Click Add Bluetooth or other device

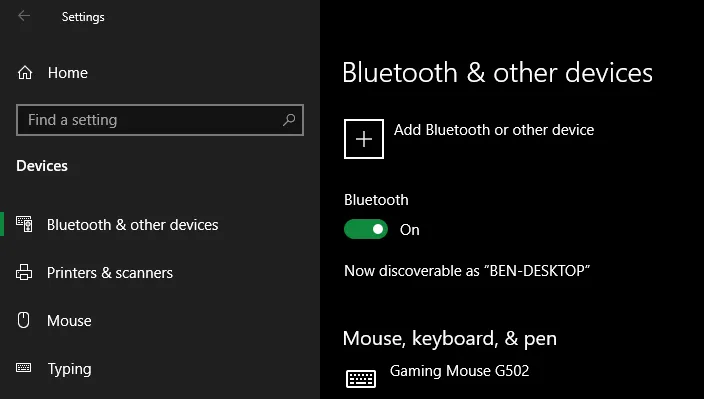point(494,130)
